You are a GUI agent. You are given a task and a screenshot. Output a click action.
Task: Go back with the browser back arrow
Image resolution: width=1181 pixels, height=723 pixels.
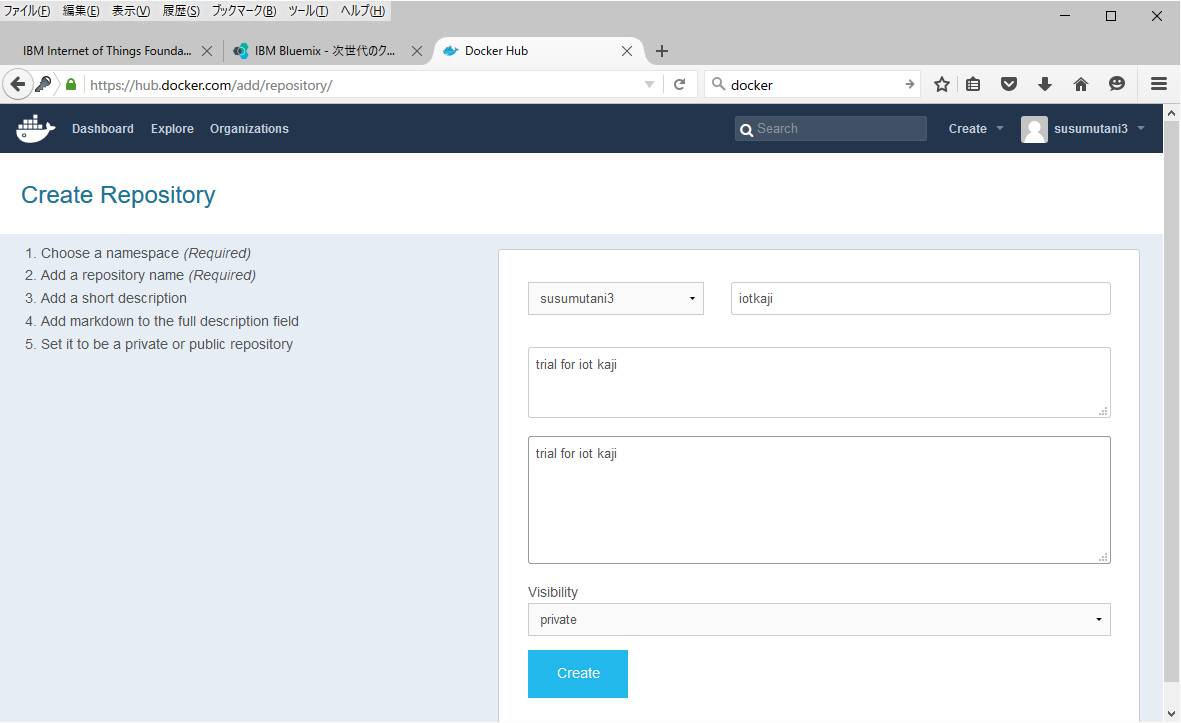pos(17,84)
